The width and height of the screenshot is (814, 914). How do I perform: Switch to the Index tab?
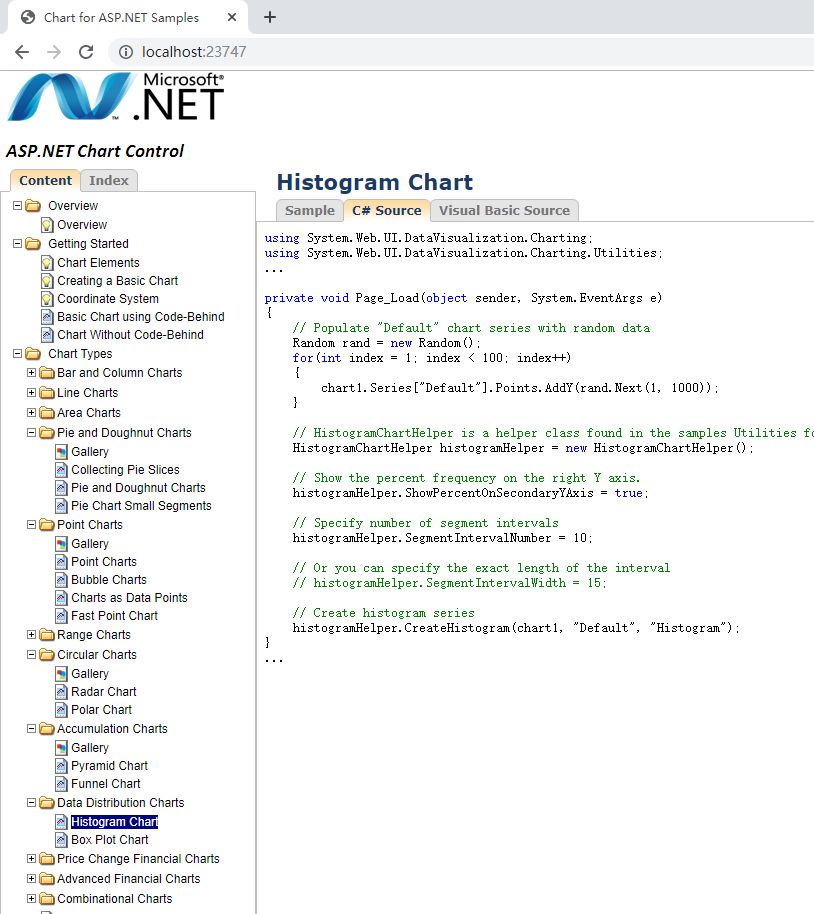pos(108,181)
